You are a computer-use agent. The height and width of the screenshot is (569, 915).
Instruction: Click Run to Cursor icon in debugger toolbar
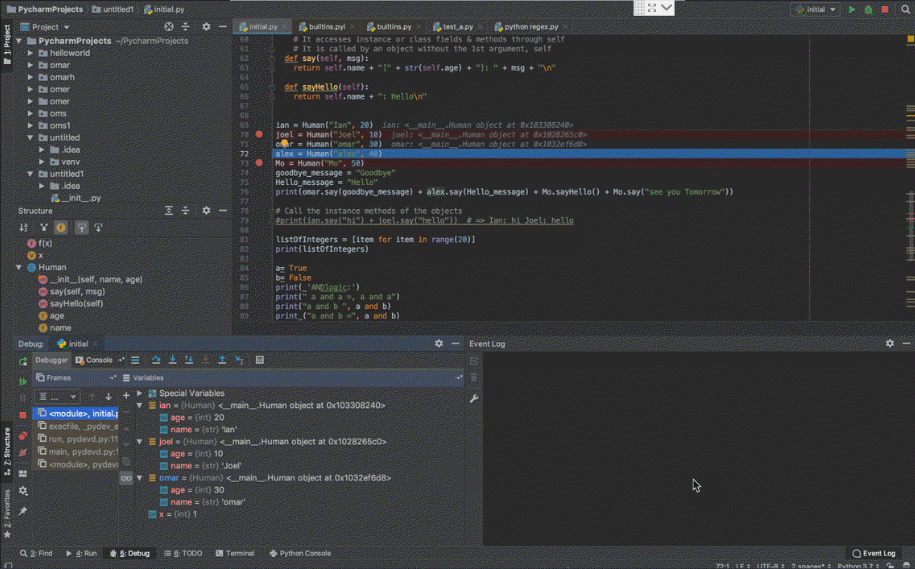239,360
